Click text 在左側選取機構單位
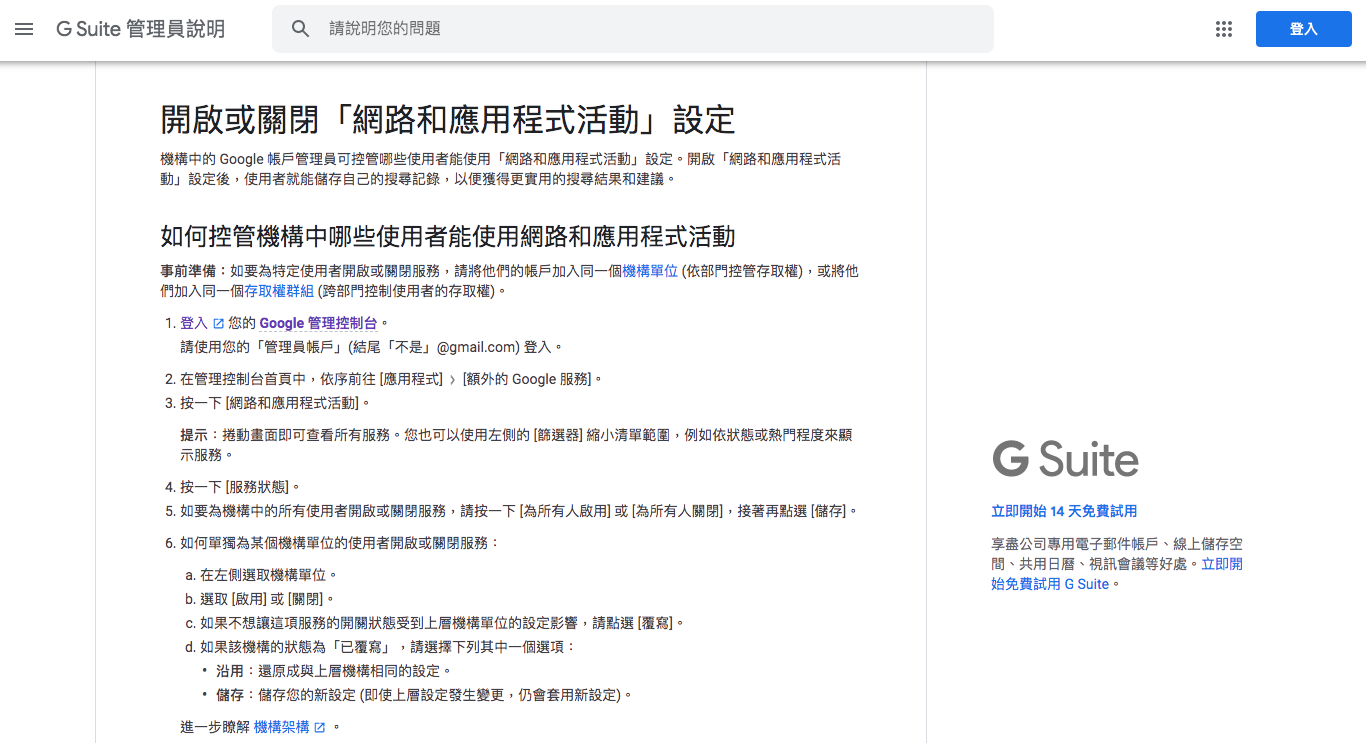This screenshot has width=1366, height=743. coord(268,575)
